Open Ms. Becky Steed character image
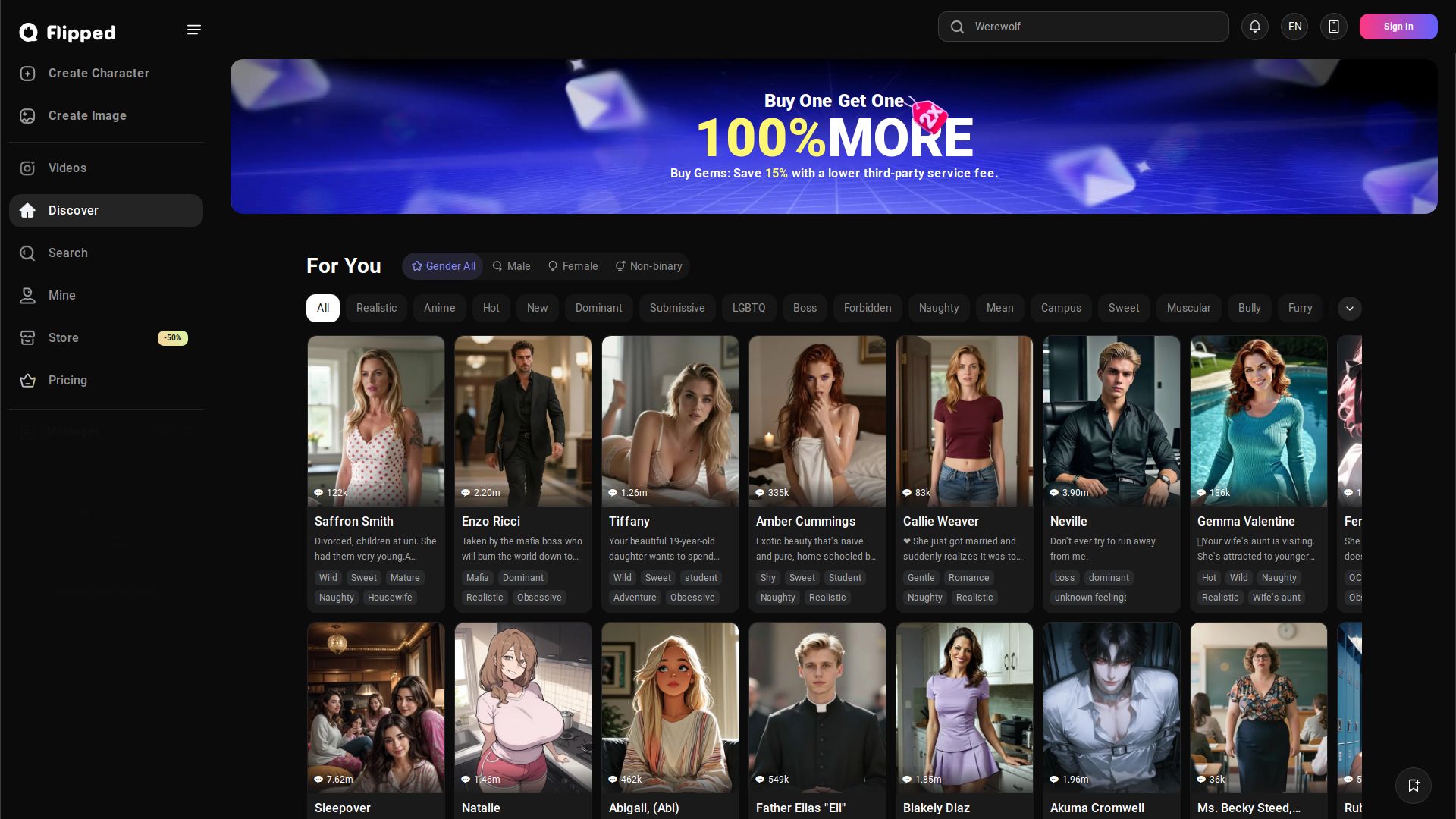1456x819 pixels. (x=1259, y=708)
